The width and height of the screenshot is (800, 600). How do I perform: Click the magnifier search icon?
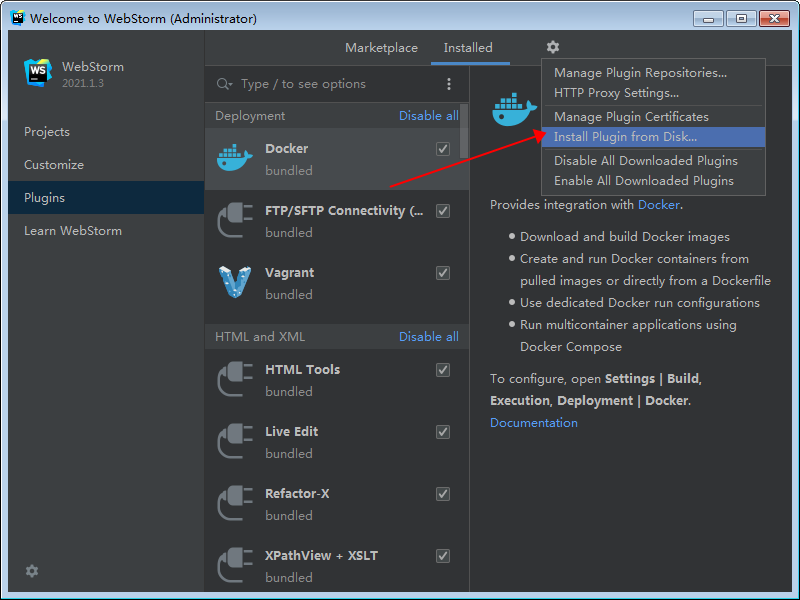tap(223, 84)
